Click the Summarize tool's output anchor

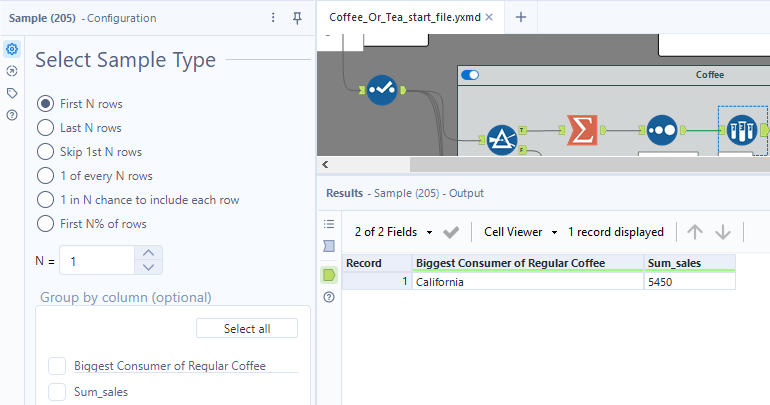(603, 130)
